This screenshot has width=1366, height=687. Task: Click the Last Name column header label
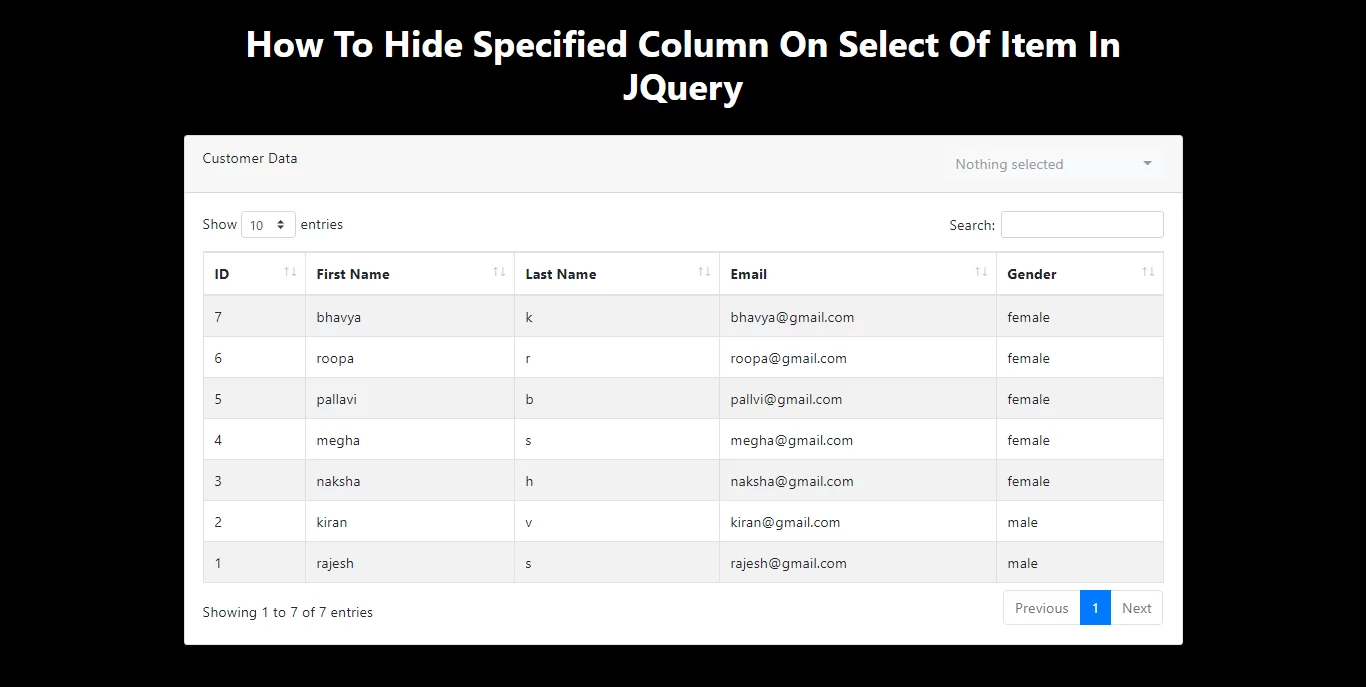[x=561, y=274]
